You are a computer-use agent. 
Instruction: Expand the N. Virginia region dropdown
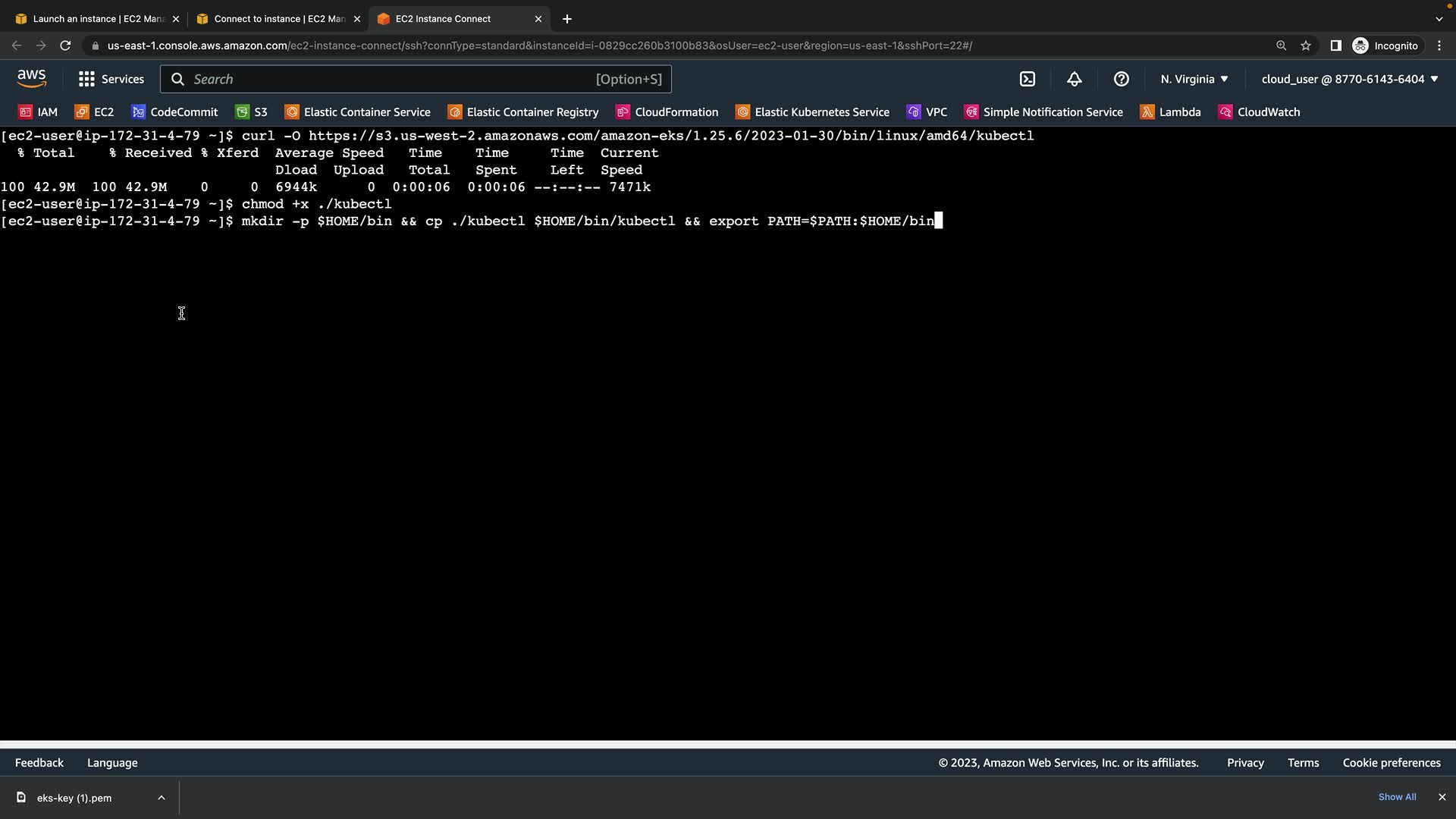pyautogui.click(x=1194, y=79)
